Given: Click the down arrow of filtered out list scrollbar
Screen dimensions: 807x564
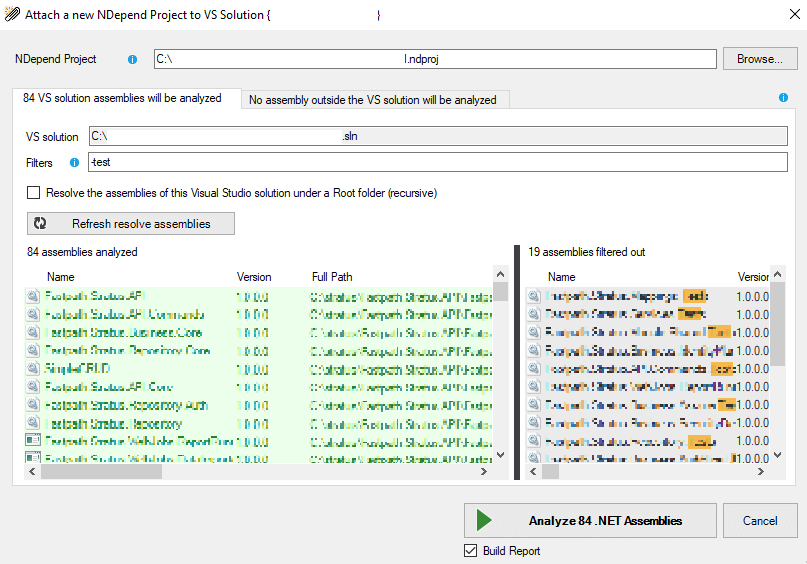Looking at the screenshot, I should click(778, 455).
